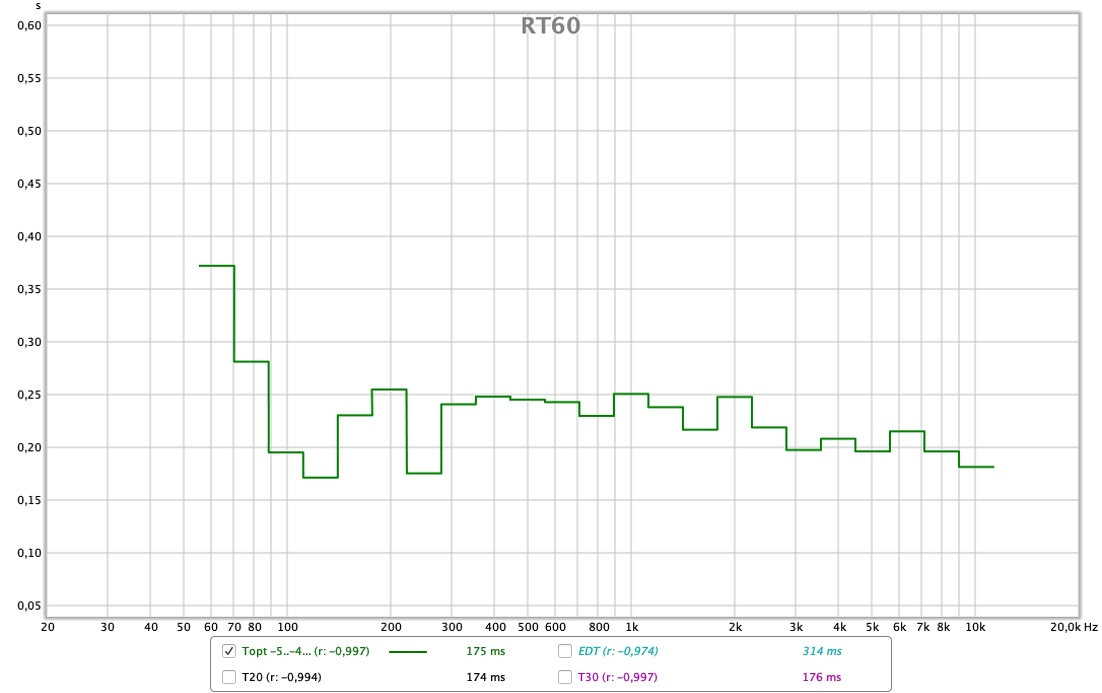The height and width of the screenshot is (693, 1102).
Task: Click the 0,35 y-axis label
Action: (30, 289)
